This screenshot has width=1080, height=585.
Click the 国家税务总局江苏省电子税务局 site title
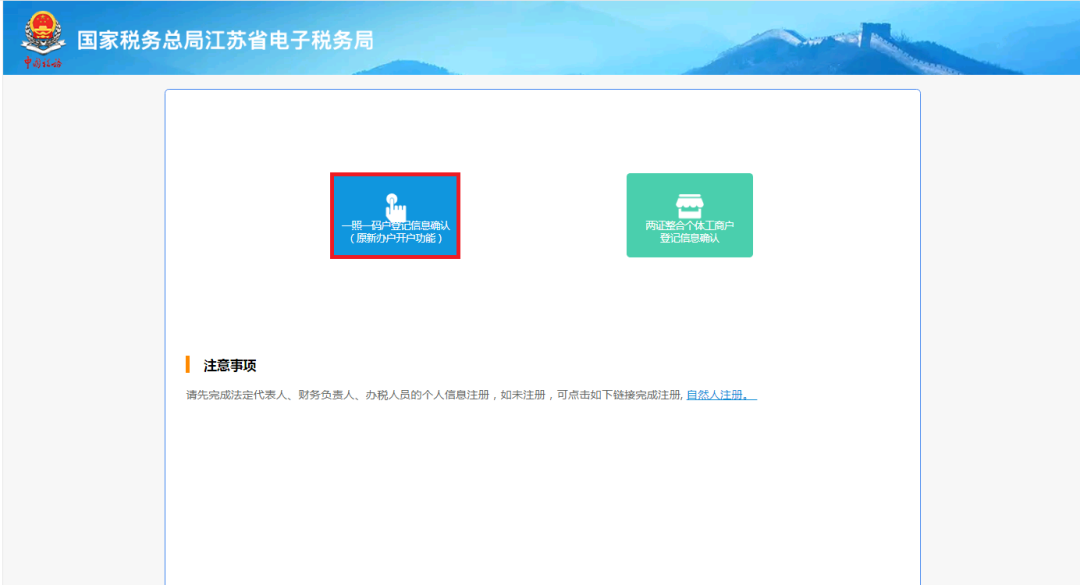225,40
